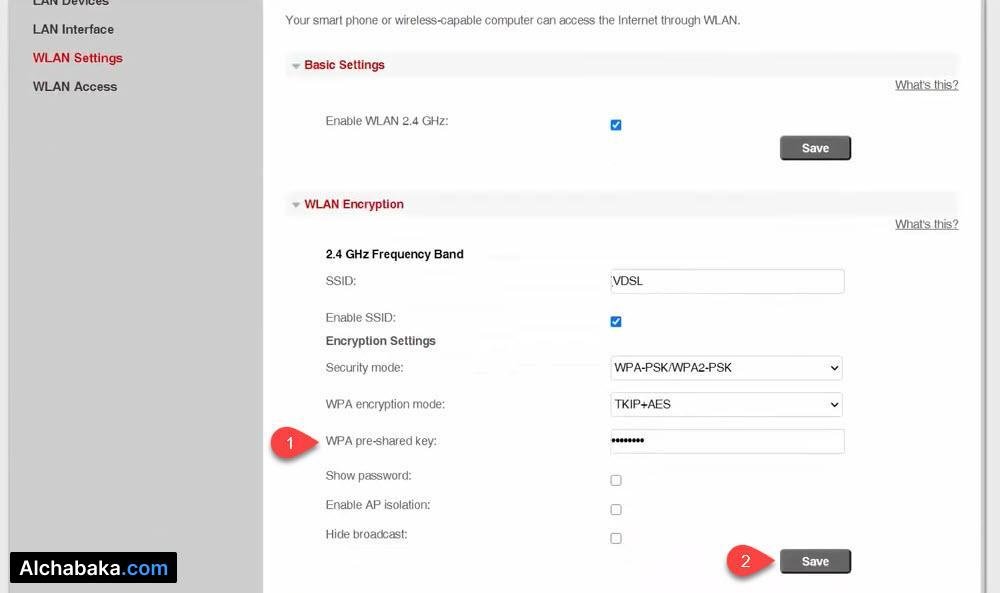Click the Alchabaka.com logo
The width and height of the screenshot is (1000, 593).
pos(93,567)
